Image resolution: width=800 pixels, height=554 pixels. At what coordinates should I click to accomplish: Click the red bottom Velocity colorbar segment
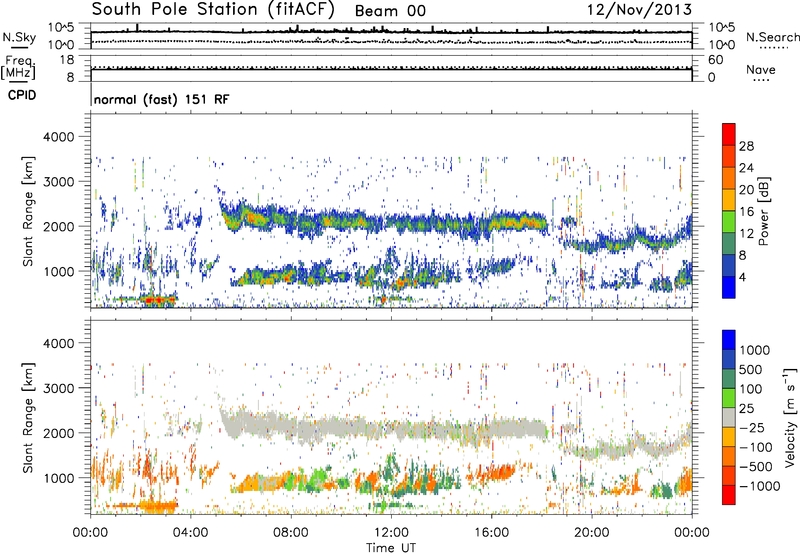tap(729, 495)
